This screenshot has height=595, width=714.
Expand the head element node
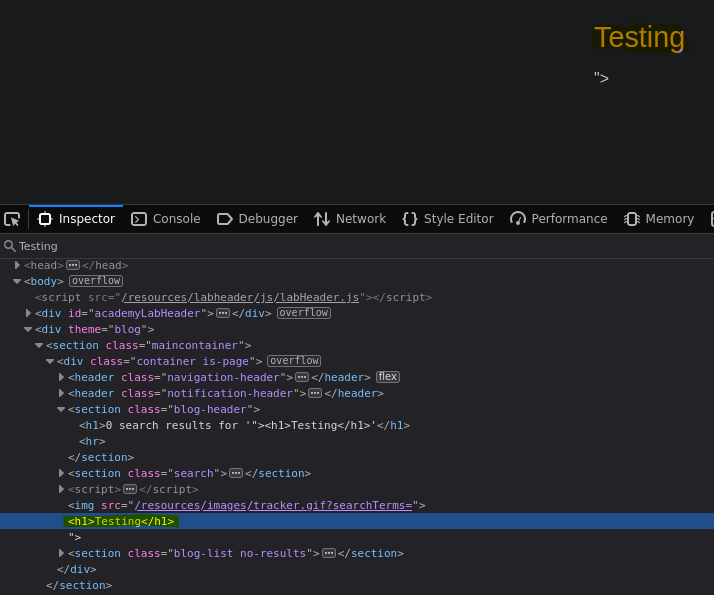[17, 265]
